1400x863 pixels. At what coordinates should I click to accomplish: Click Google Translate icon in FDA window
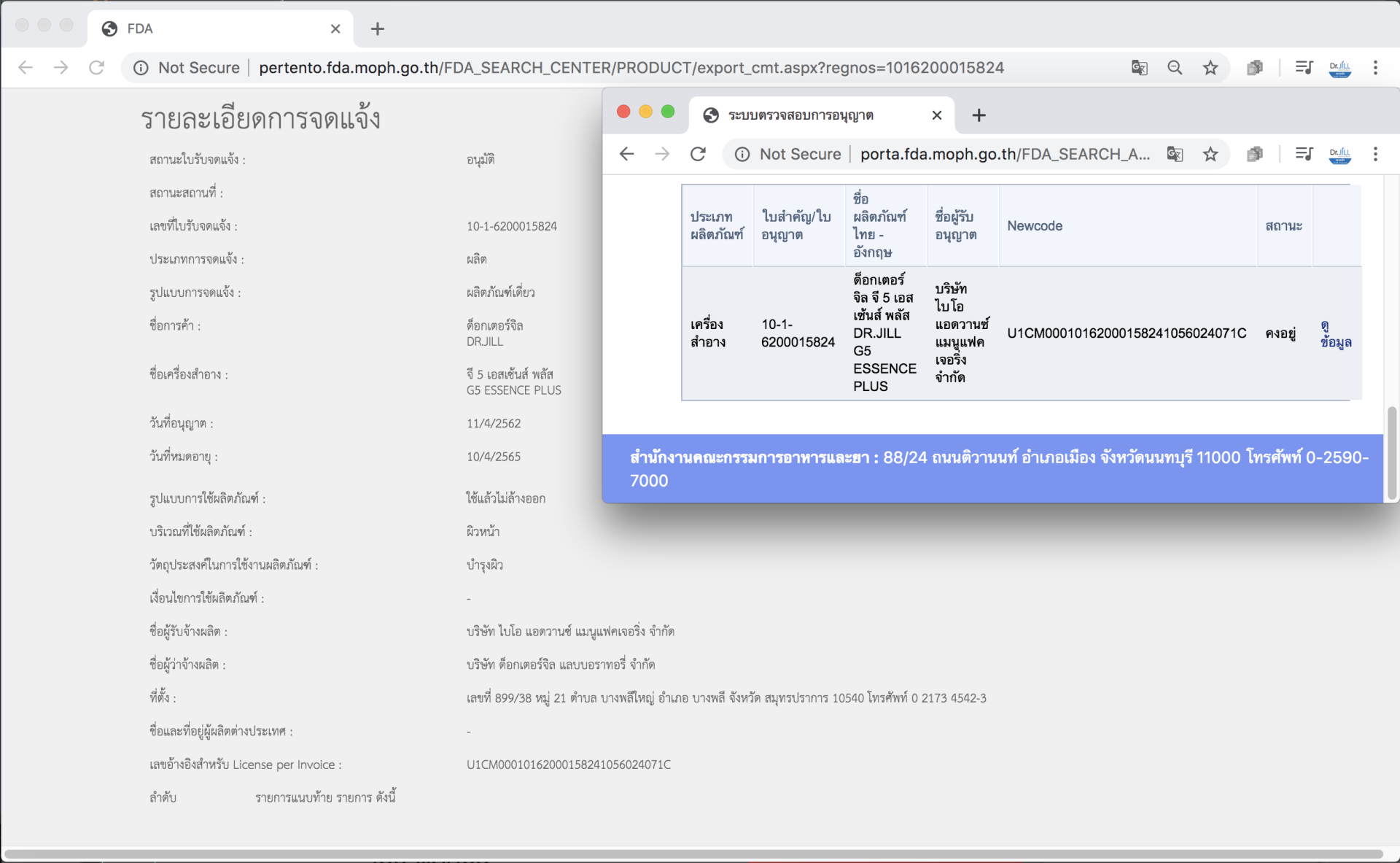(x=1139, y=68)
